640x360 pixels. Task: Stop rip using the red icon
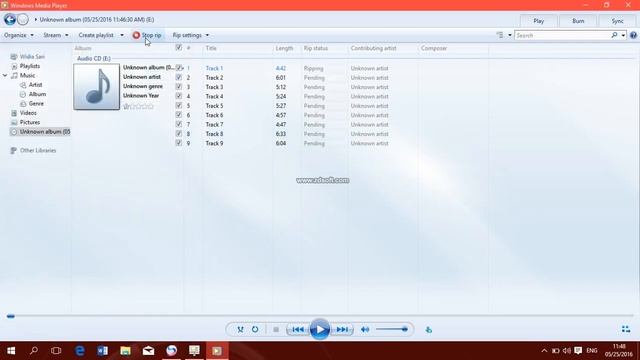[x=136, y=35]
